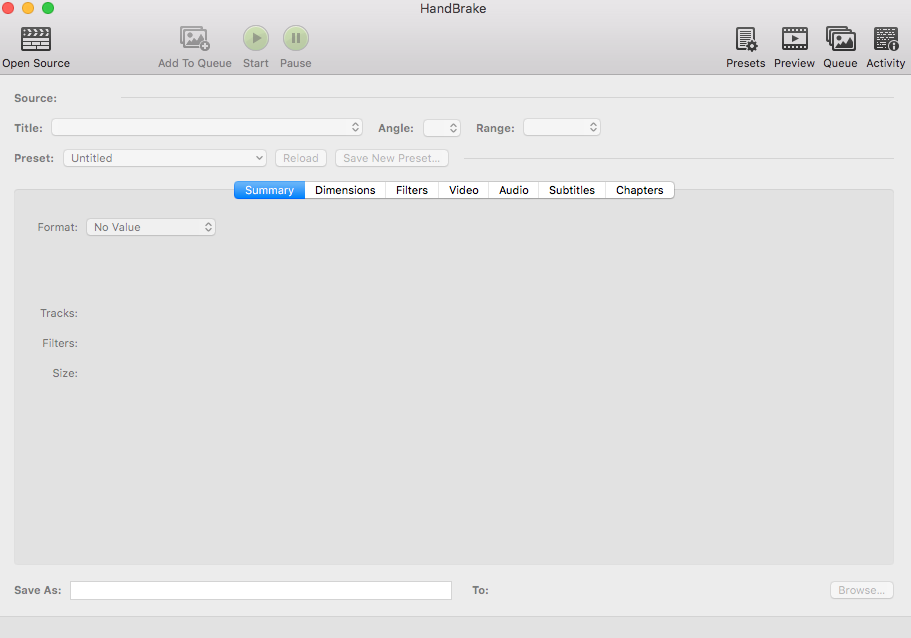Viewport: 911px width, 638px height.
Task: Expand the Preset dropdown showing Untitled
Action: [x=165, y=158]
